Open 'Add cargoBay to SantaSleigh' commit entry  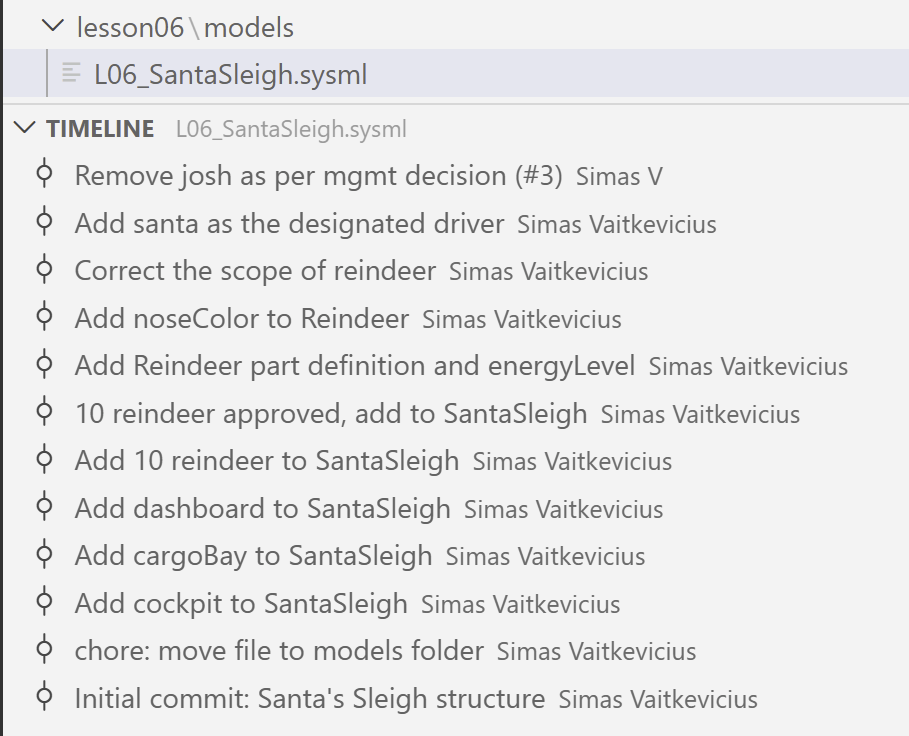(x=253, y=556)
